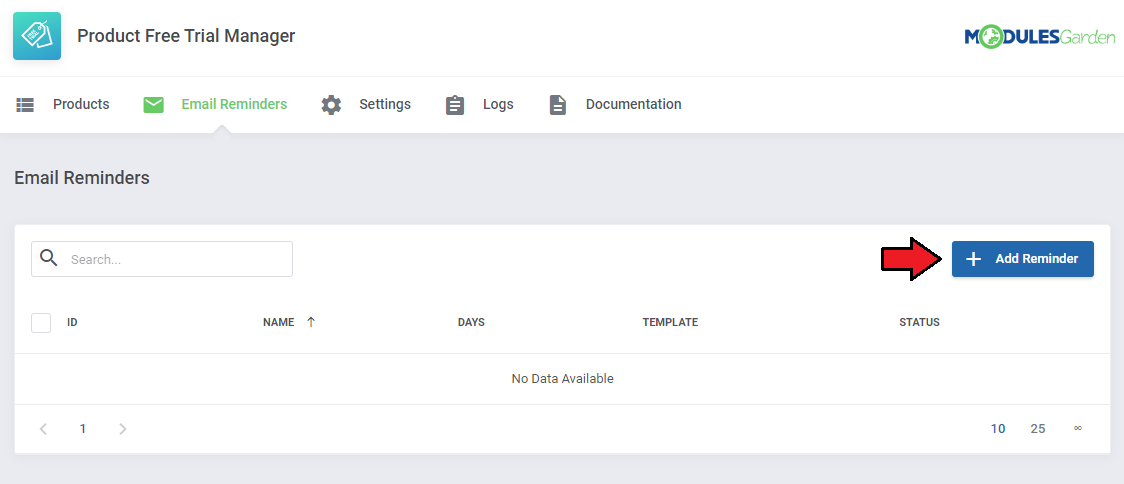
Task: Open the Documentation tab
Action: pos(634,104)
